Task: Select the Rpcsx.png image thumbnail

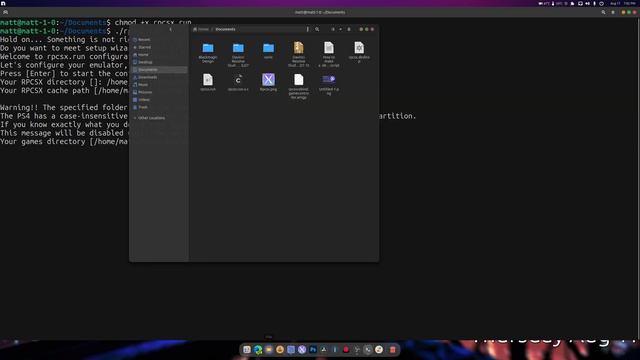Action: (x=268, y=82)
